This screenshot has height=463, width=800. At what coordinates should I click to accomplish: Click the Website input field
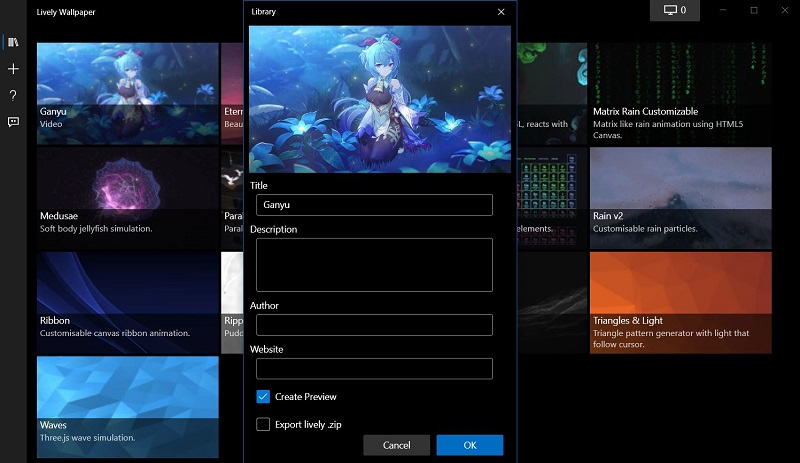coord(374,369)
